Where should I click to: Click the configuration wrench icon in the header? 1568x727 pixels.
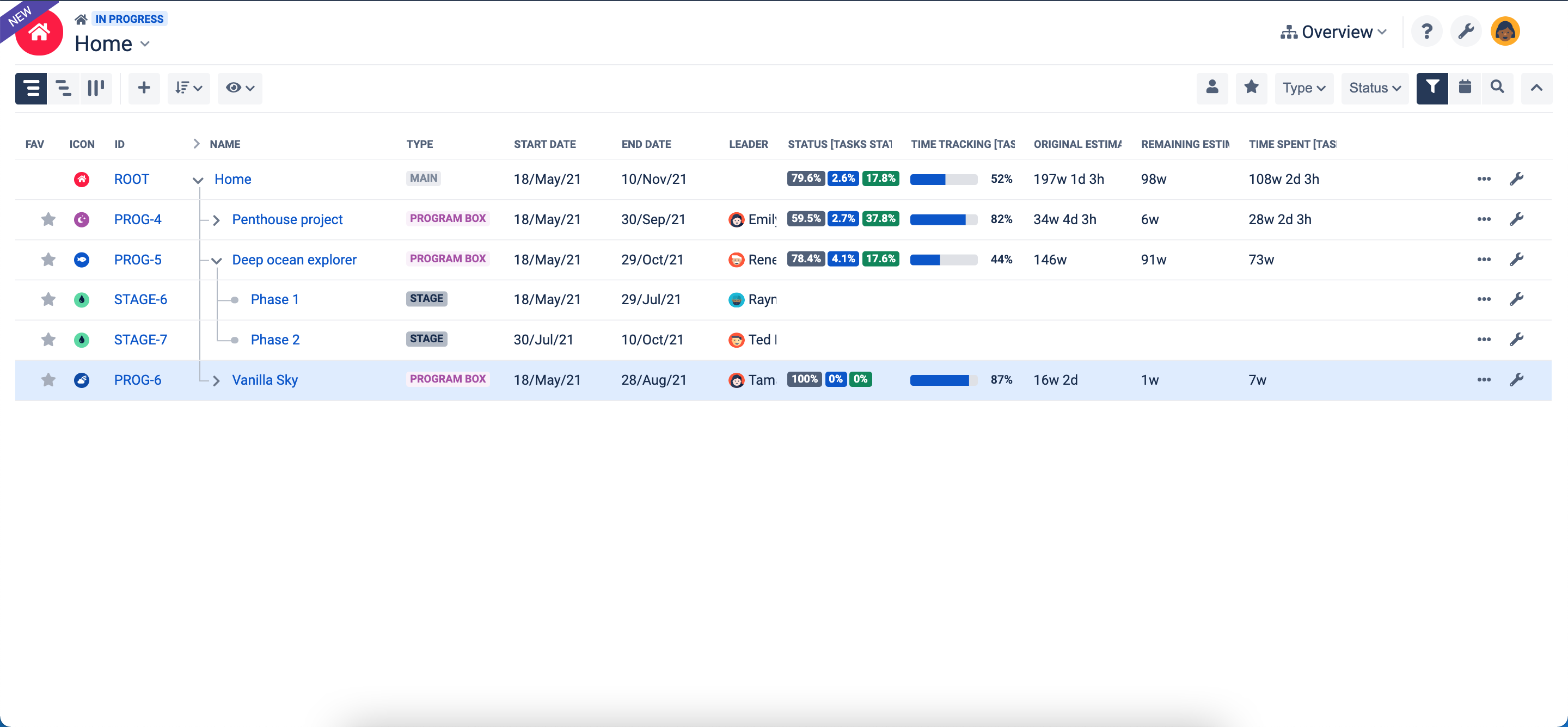click(x=1466, y=31)
